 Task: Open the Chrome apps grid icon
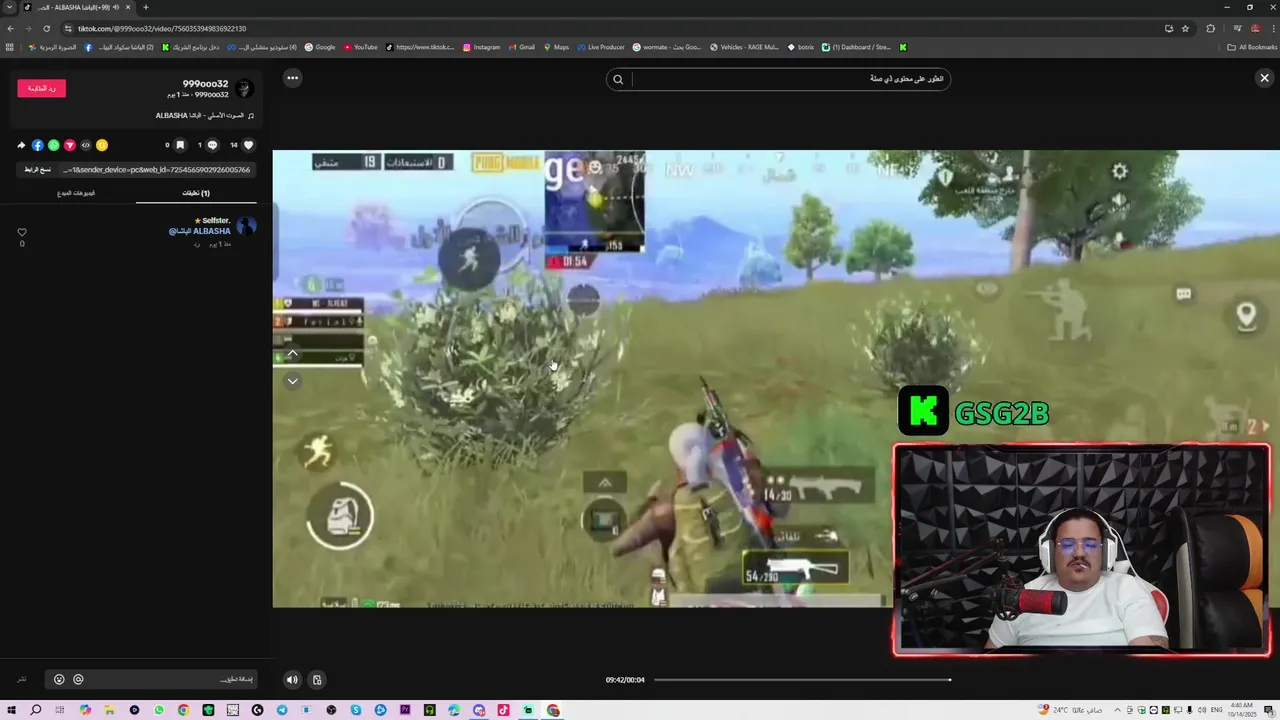(10, 47)
